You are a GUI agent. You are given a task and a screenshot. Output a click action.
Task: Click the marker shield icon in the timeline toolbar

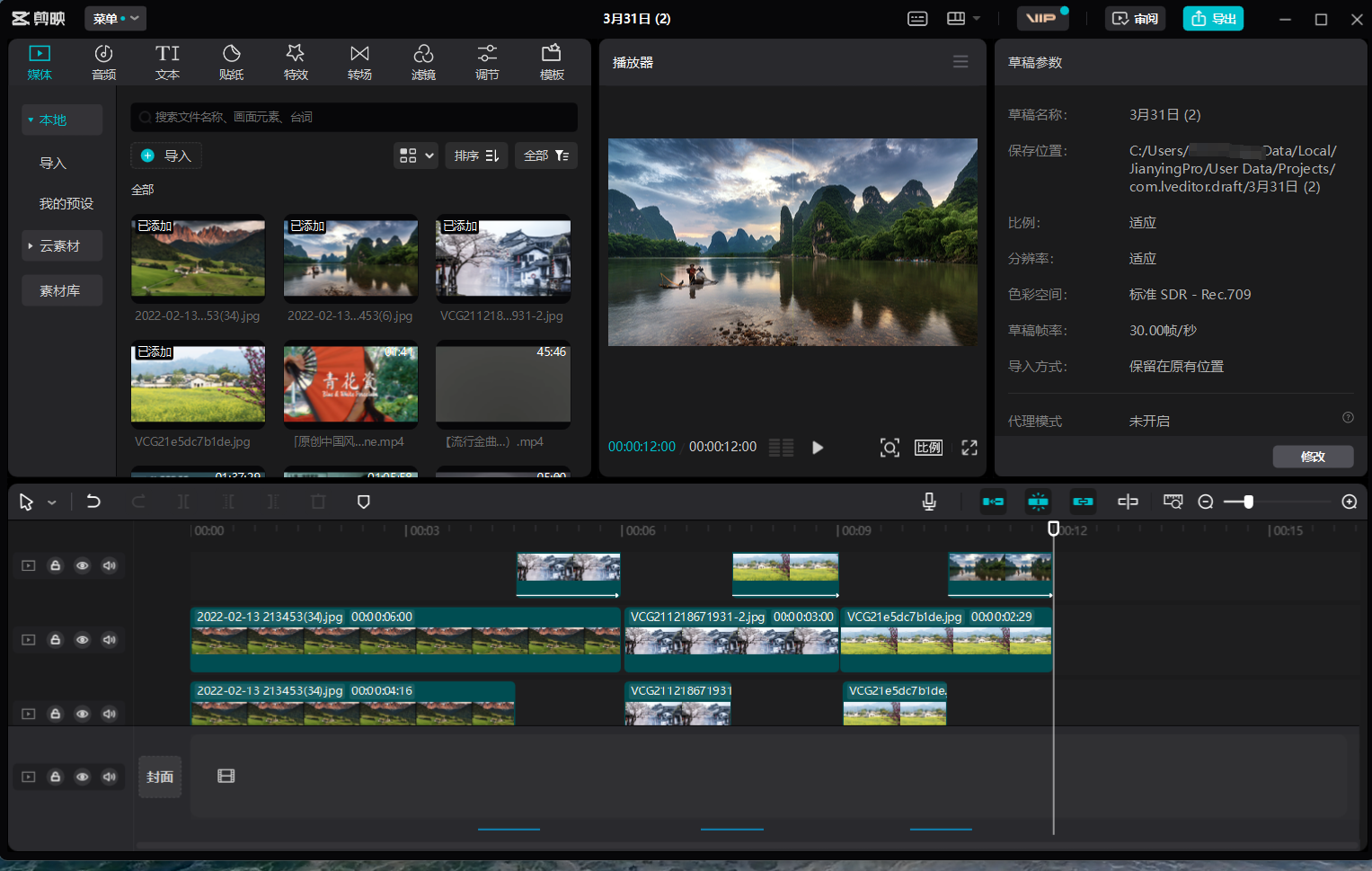[364, 502]
